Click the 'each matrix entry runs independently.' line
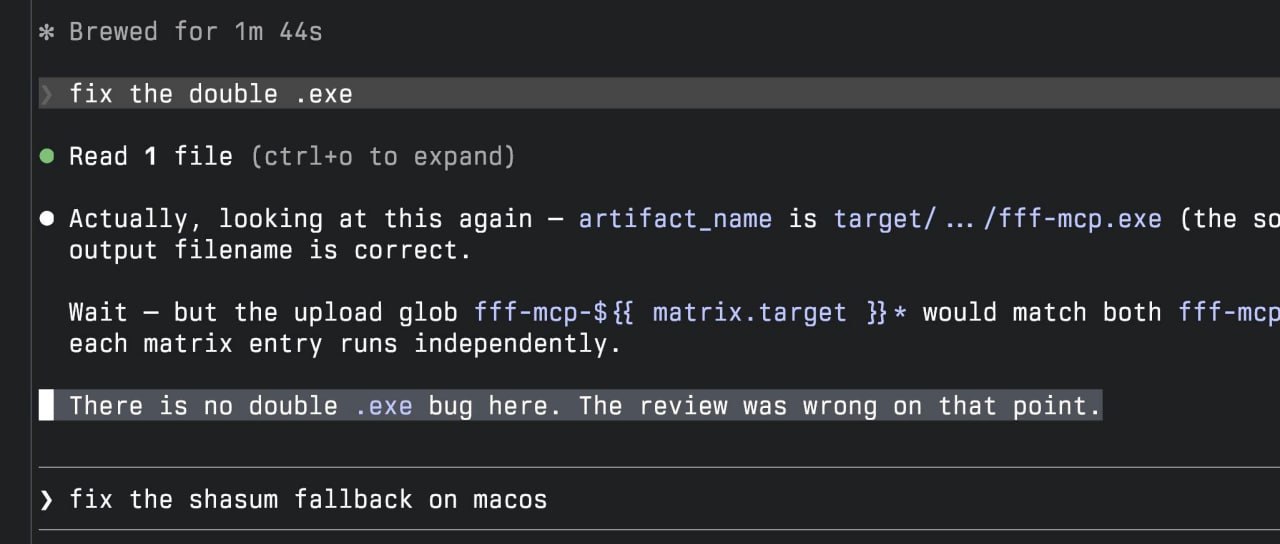The height and width of the screenshot is (544, 1280). [345, 343]
